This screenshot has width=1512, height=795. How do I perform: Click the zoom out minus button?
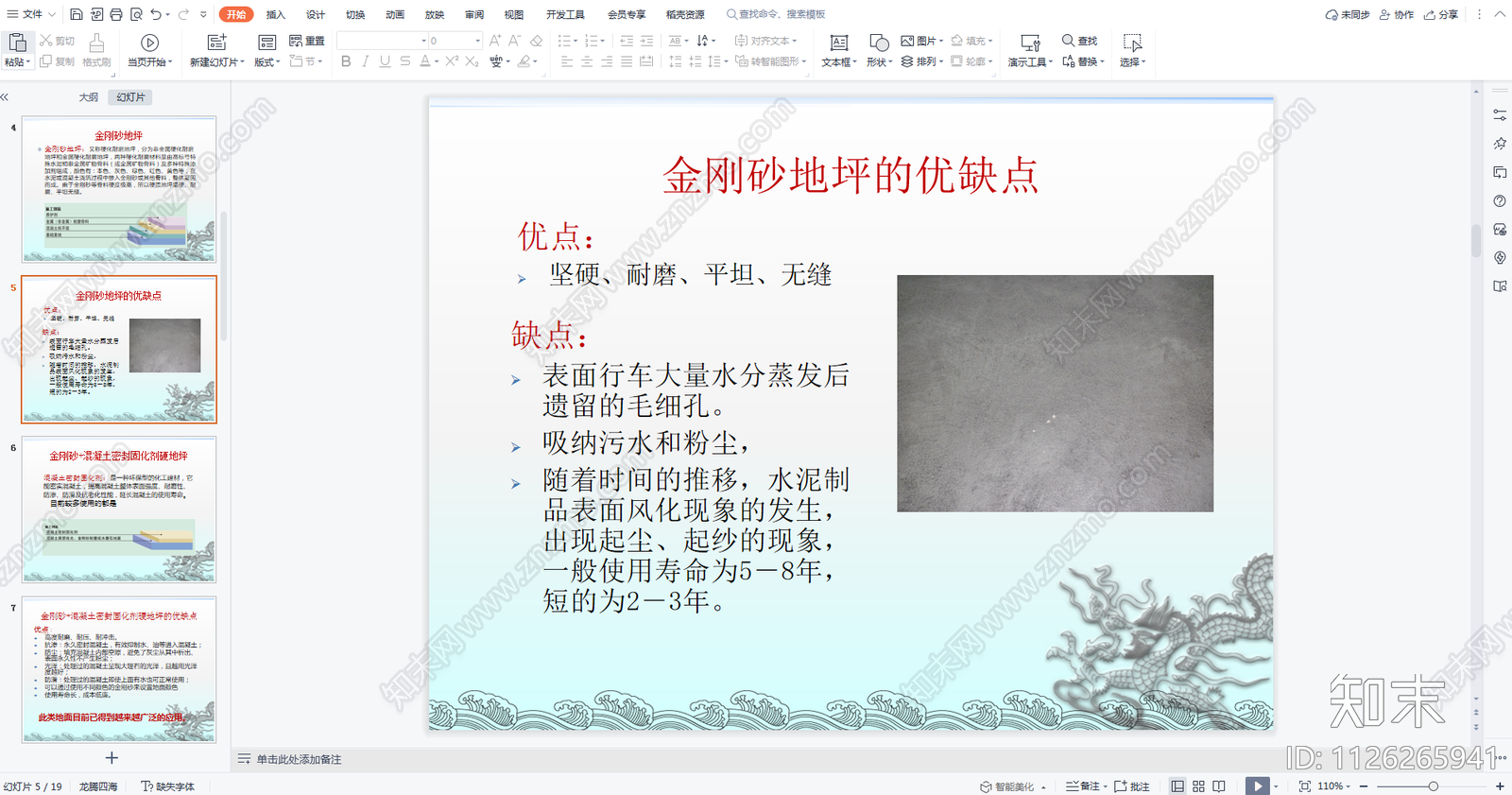tap(1364, 786)
